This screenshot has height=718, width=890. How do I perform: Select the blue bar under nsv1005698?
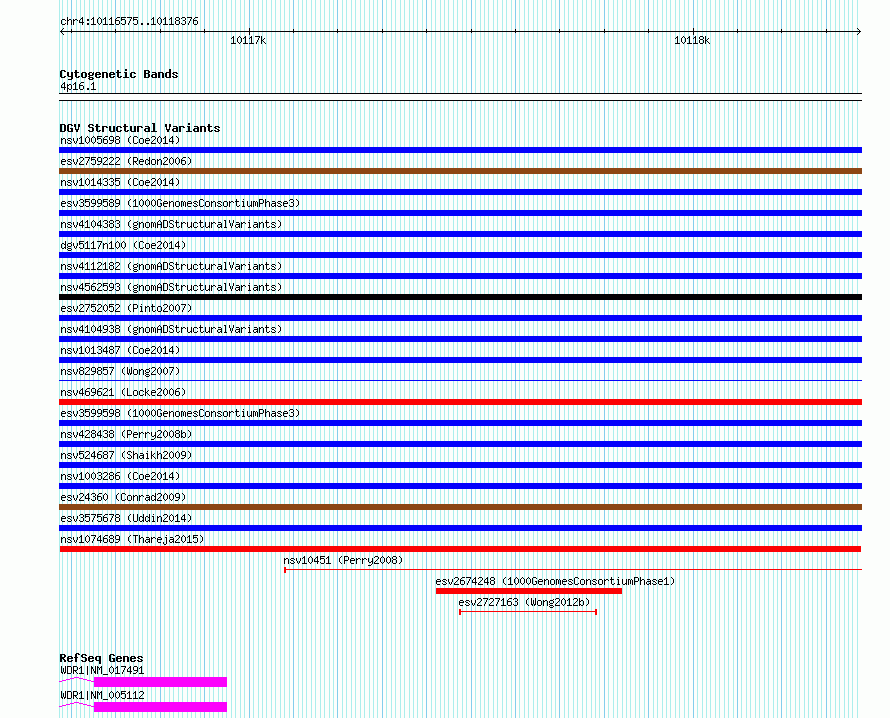click(x=460, y=150)
